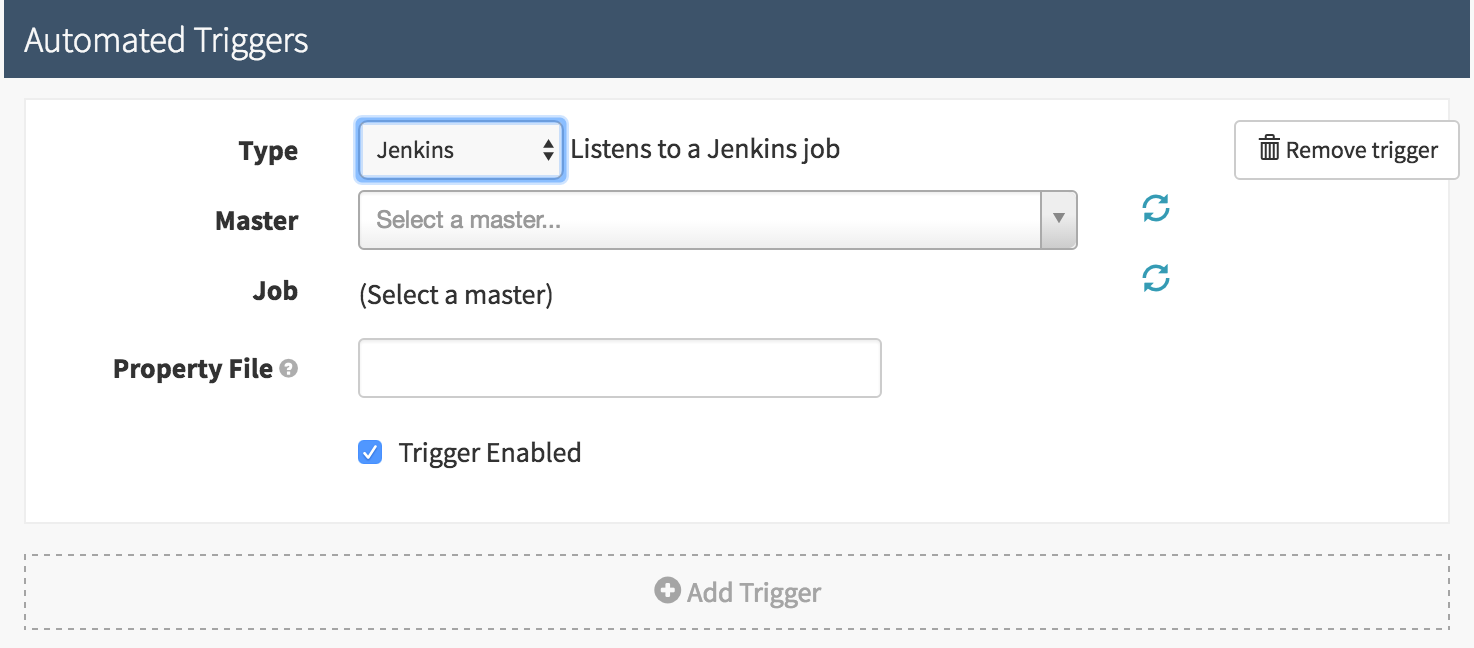1474x648 pixels.
Task: Click the Job field label
Action: [x=274, y=291]
